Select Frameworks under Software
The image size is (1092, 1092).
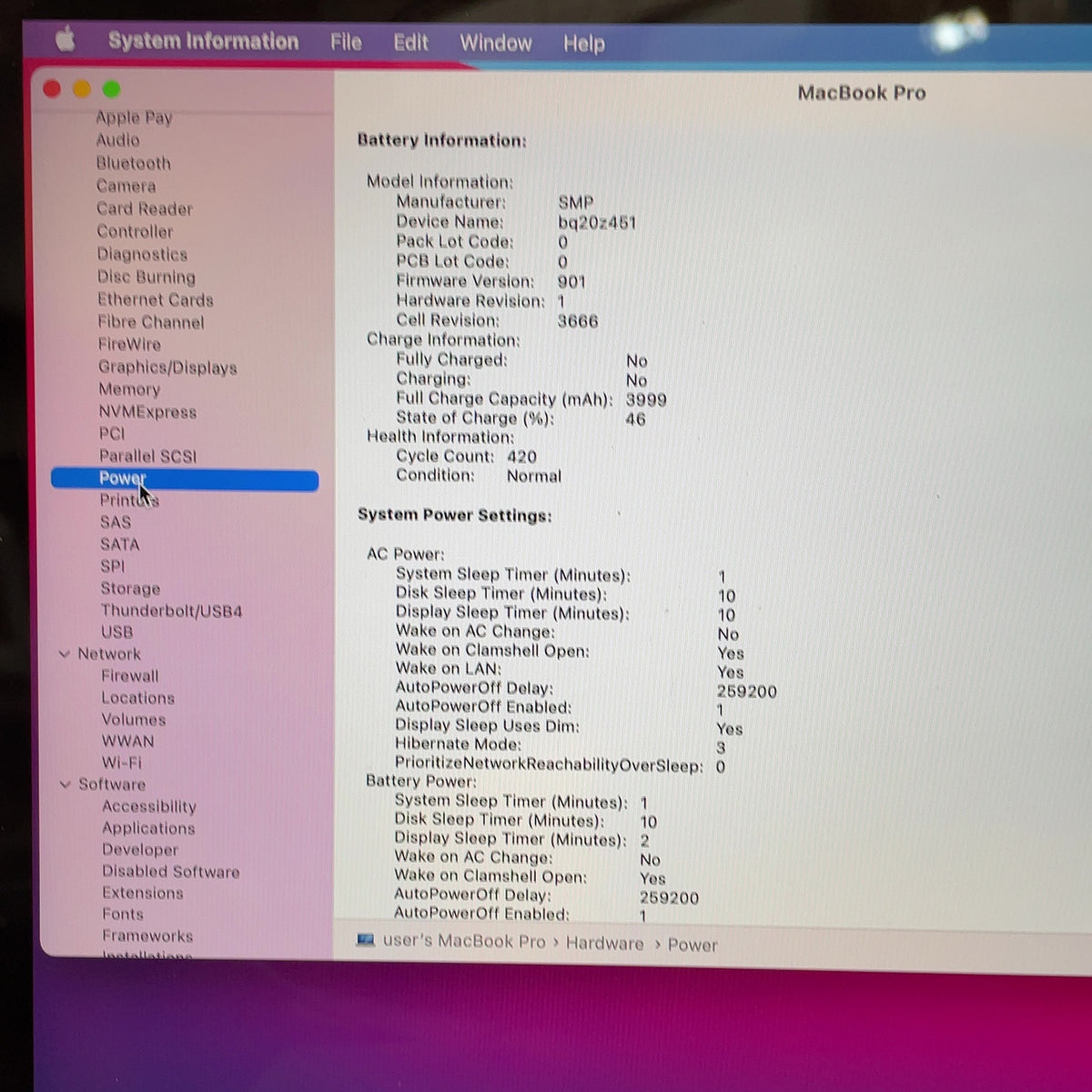tap(147, 935)
